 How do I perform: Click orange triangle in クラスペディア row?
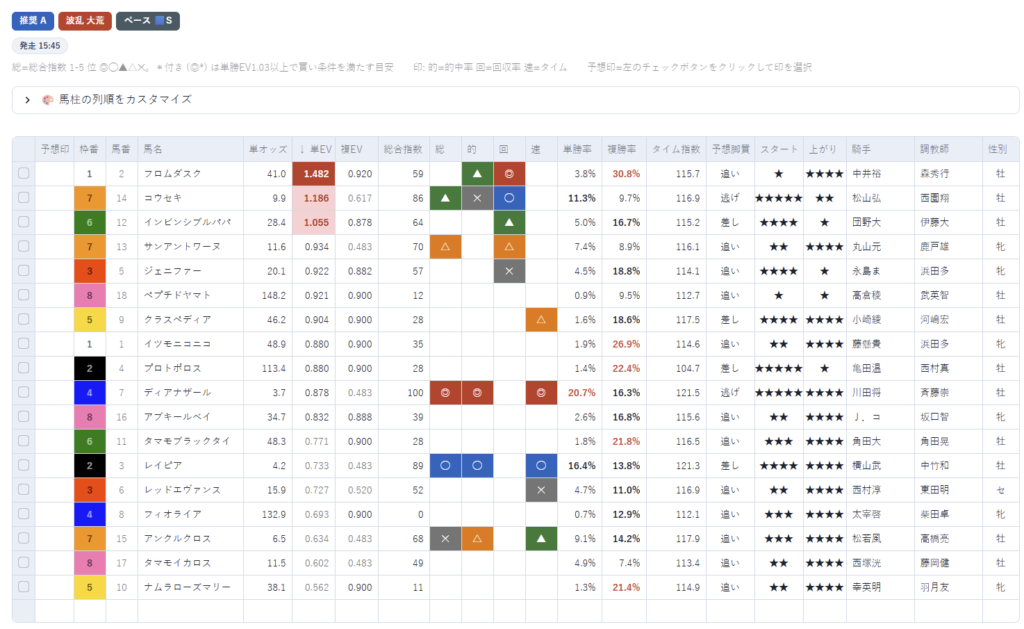541,320
